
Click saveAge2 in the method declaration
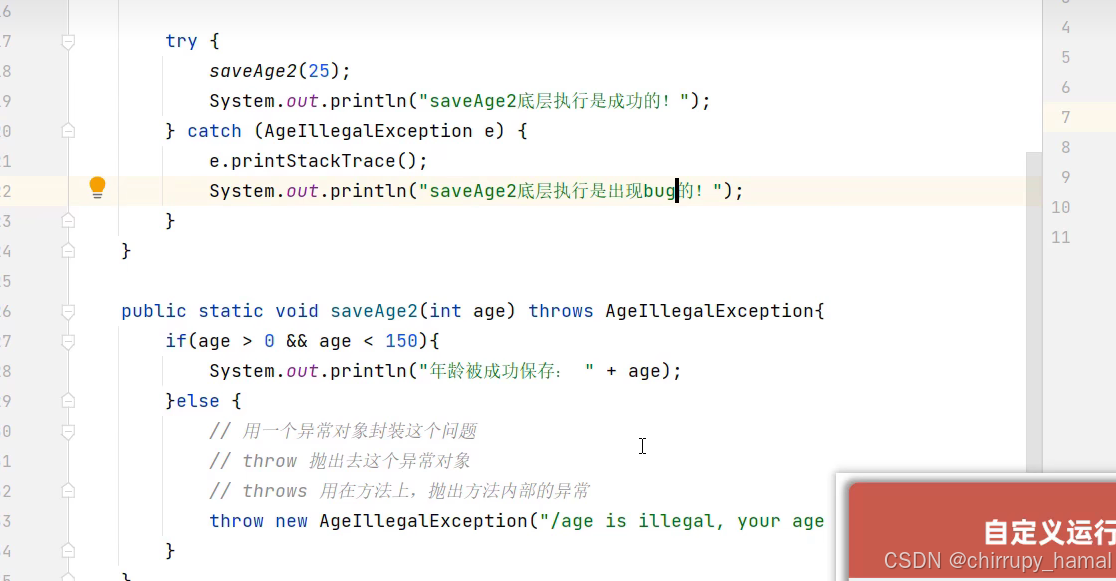[x=374, y=311]
